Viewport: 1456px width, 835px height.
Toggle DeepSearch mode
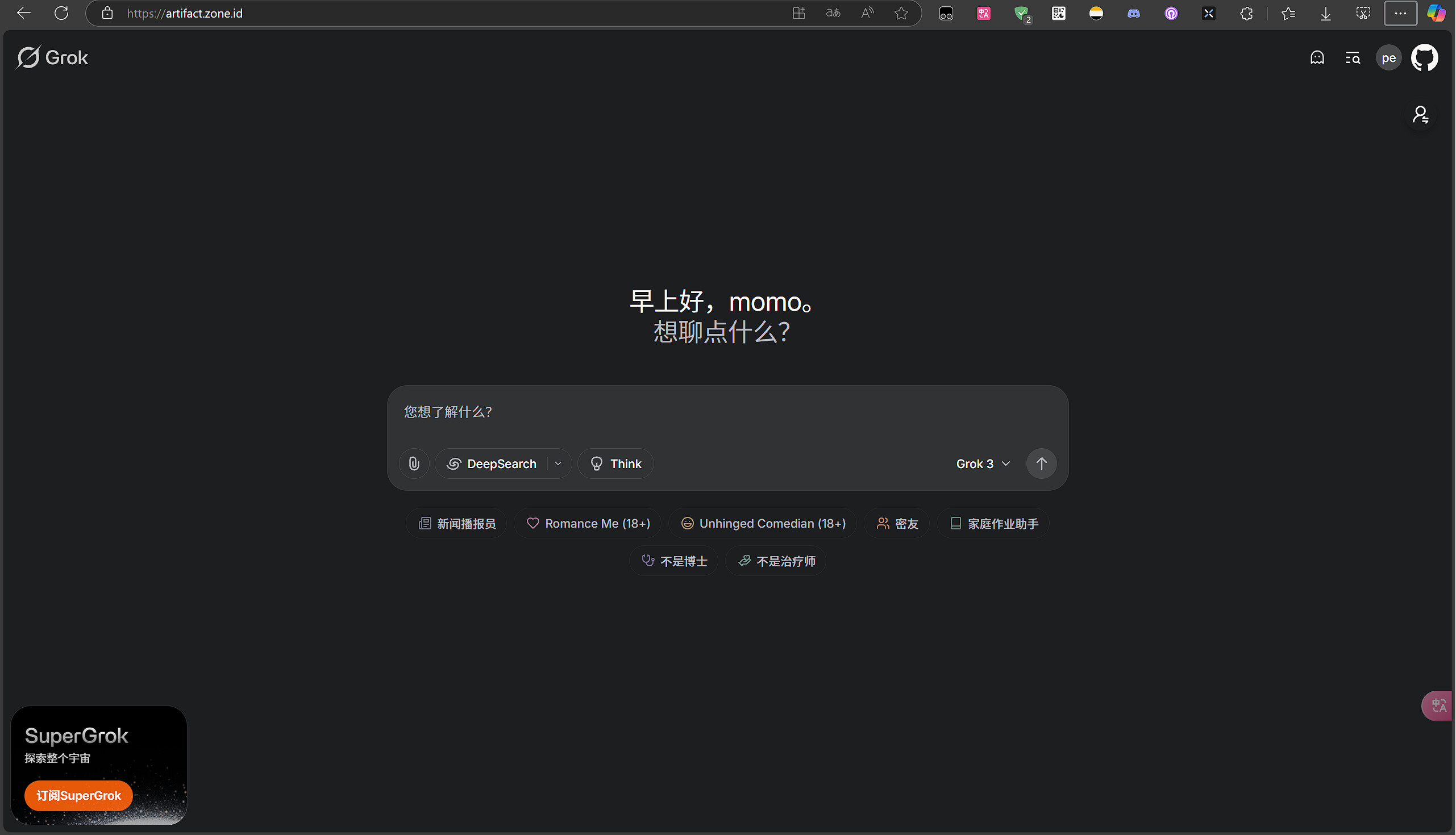[x=492, y=464]
